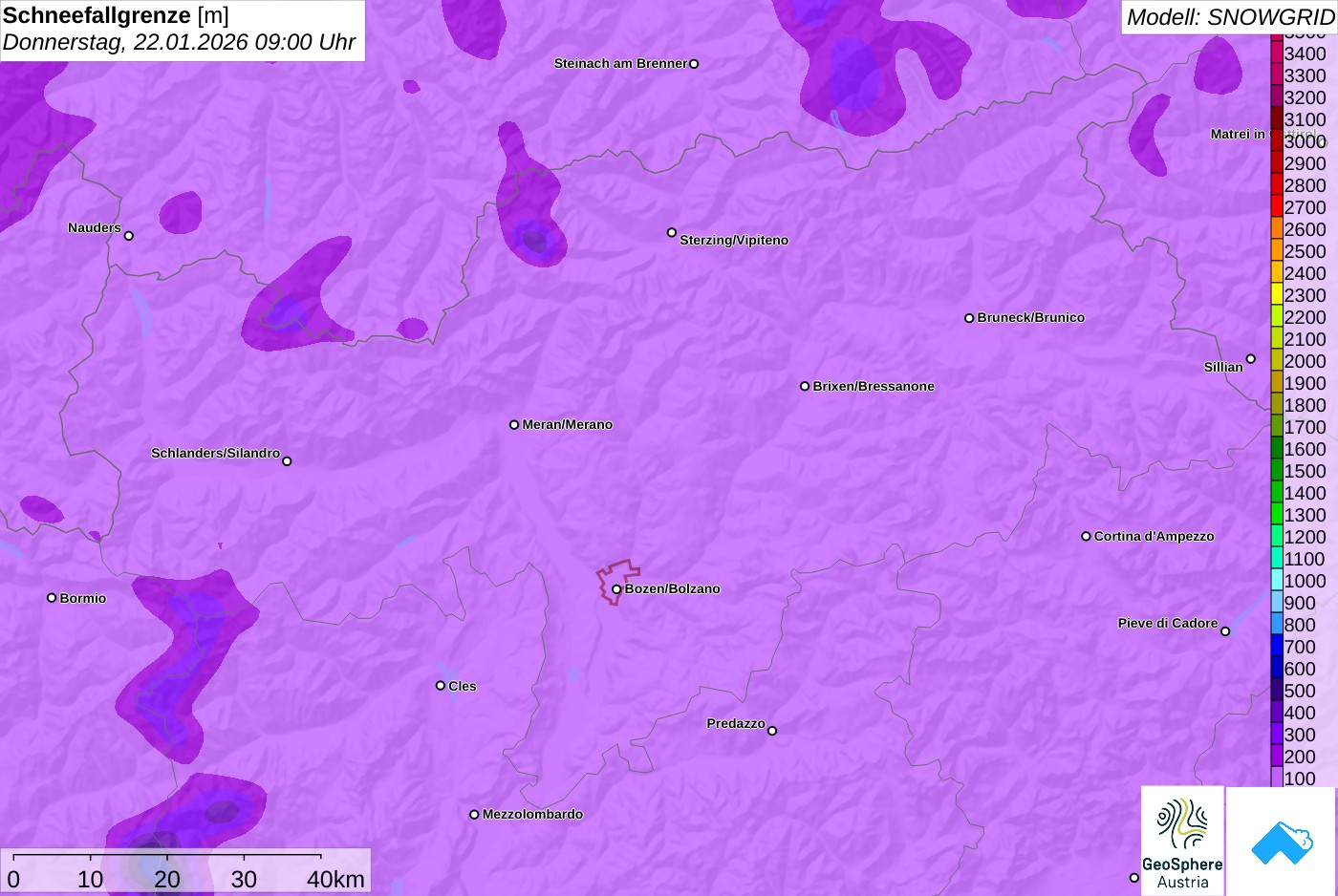This screenshot has height=896, width=1338.
Task: Click the Sterzing/Vipiteno label text
Action: (x=734, y=240)
